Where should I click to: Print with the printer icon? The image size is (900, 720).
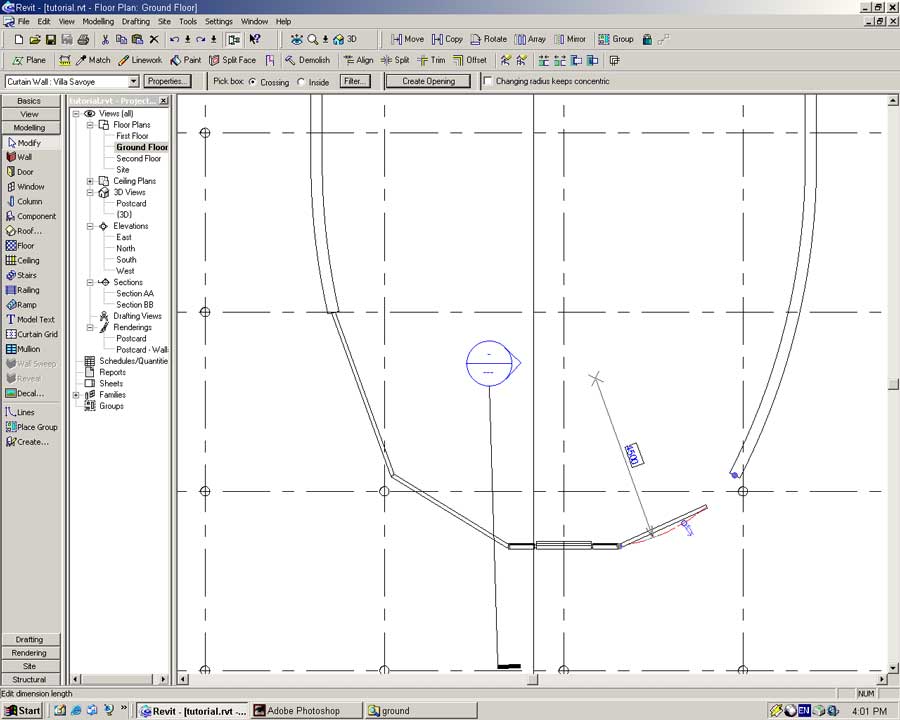pyautogui.click(x=83, y=40)
